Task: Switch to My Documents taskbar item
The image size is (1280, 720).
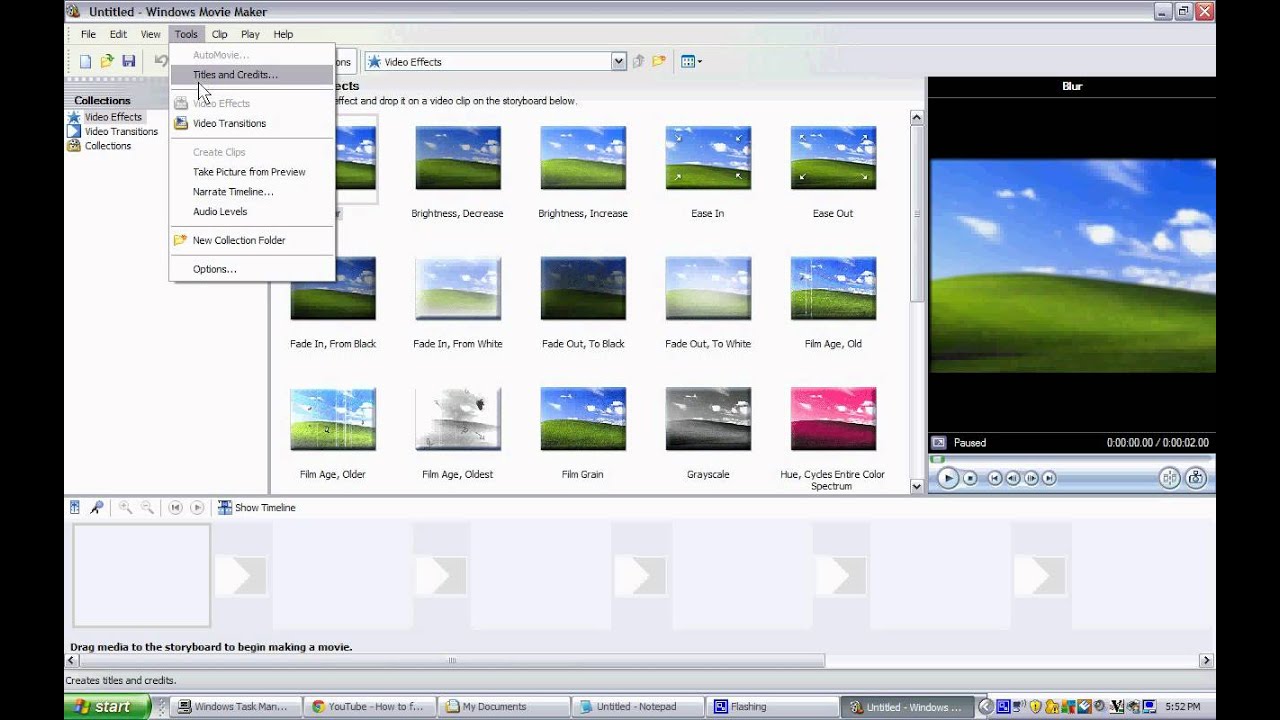Action: (x=503, y=706)
